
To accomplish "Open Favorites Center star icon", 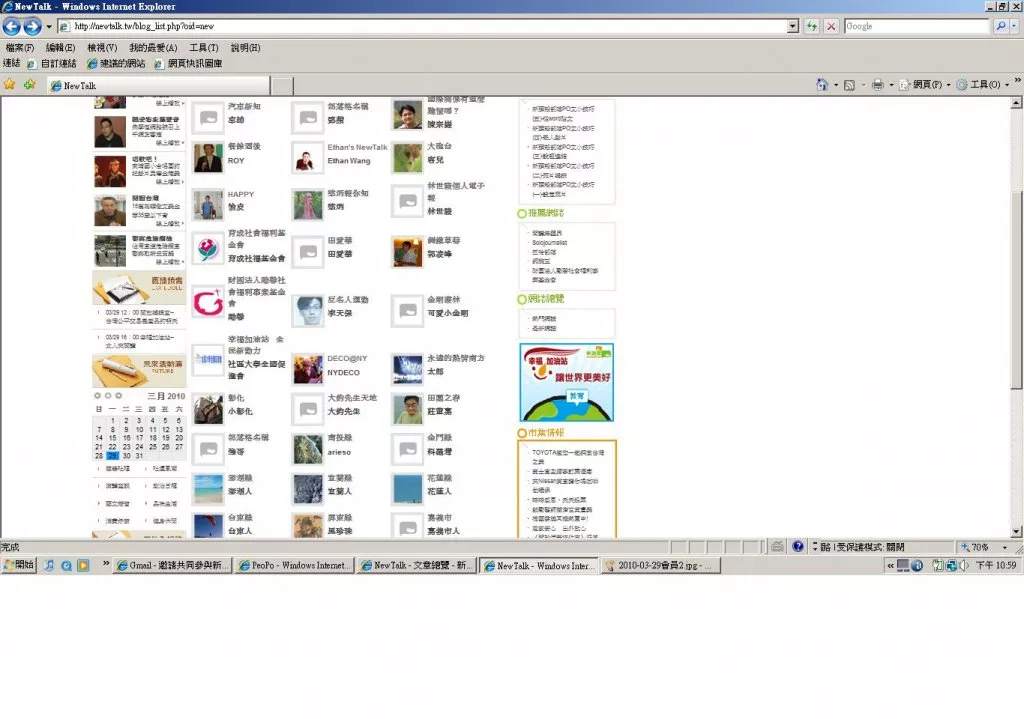I will 9,85.
